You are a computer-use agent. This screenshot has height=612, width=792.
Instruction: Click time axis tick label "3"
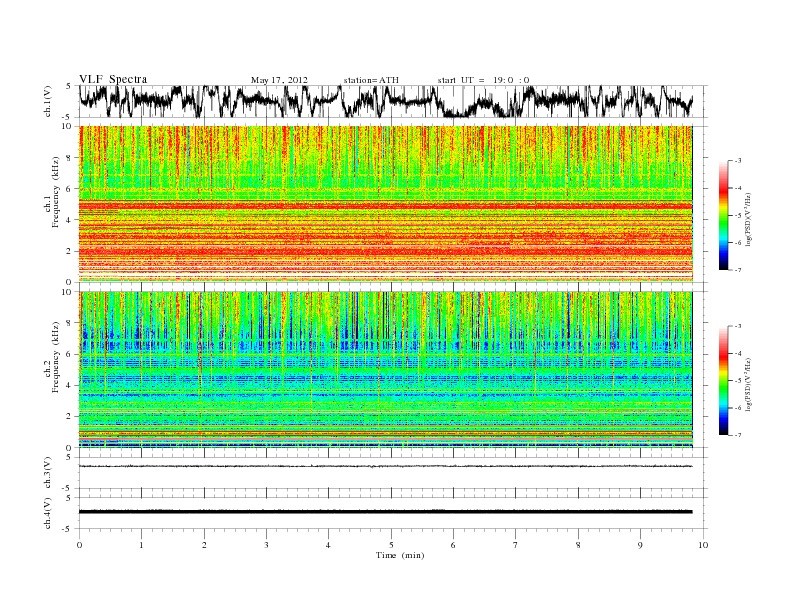tap(267, 545)
